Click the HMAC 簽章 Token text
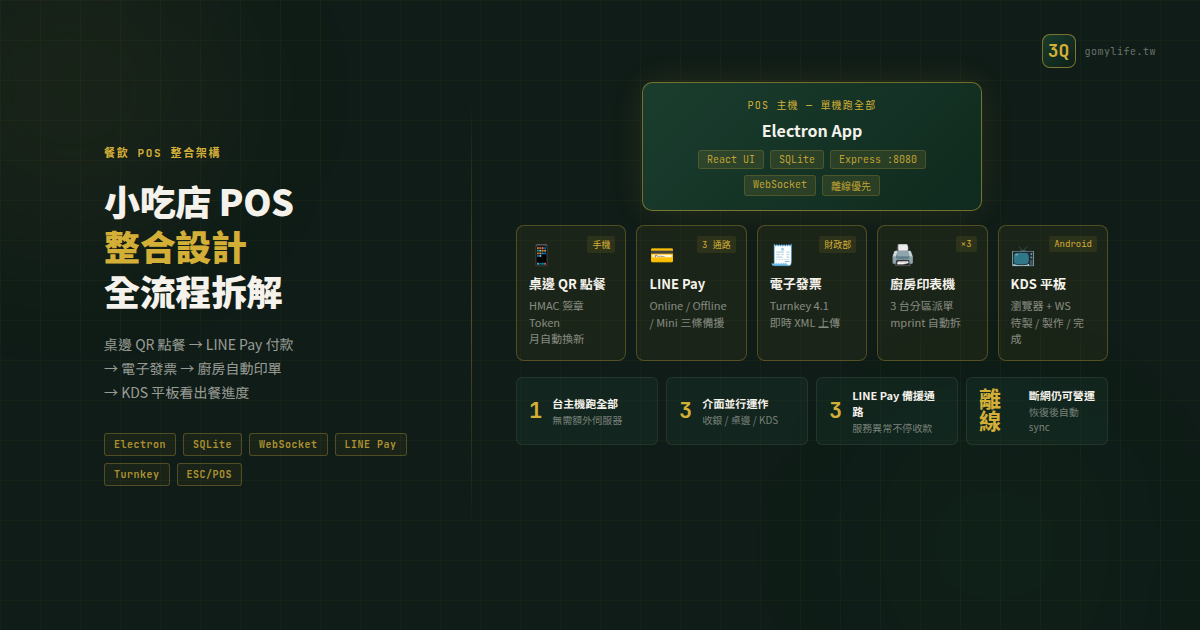The width and height of the screenshot is (1200, 630). click(557, 314)
